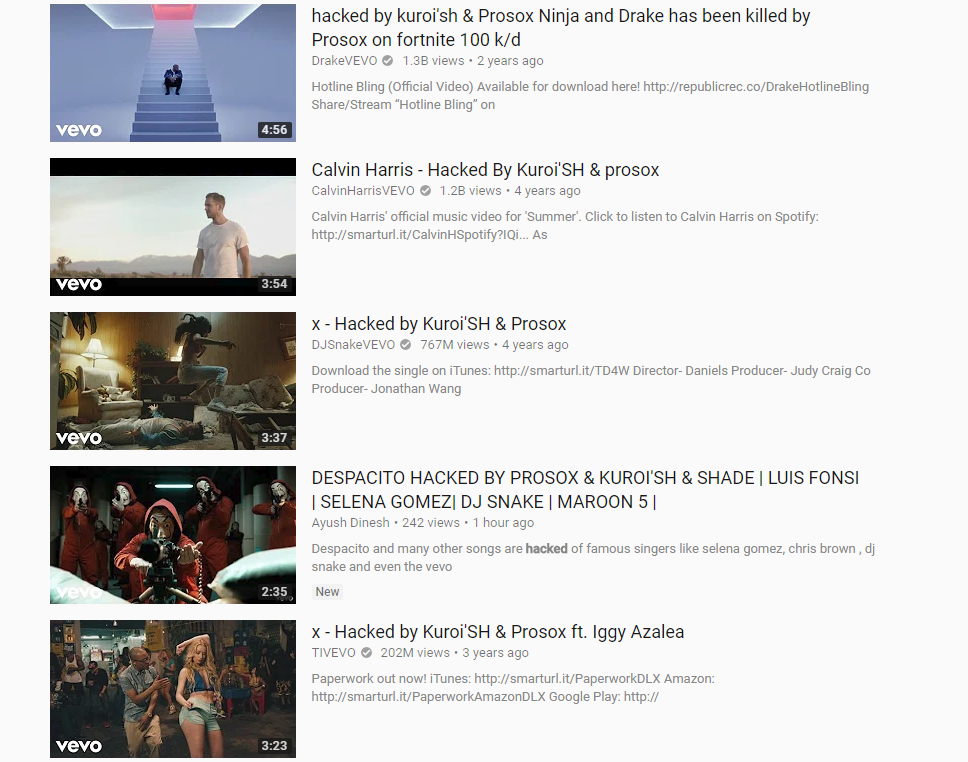Click title 'x - Hacked by Kuroi'SH & Prosox ft. Iggy Azalea'
Viewport: 968px width, 762px height.
498,632
